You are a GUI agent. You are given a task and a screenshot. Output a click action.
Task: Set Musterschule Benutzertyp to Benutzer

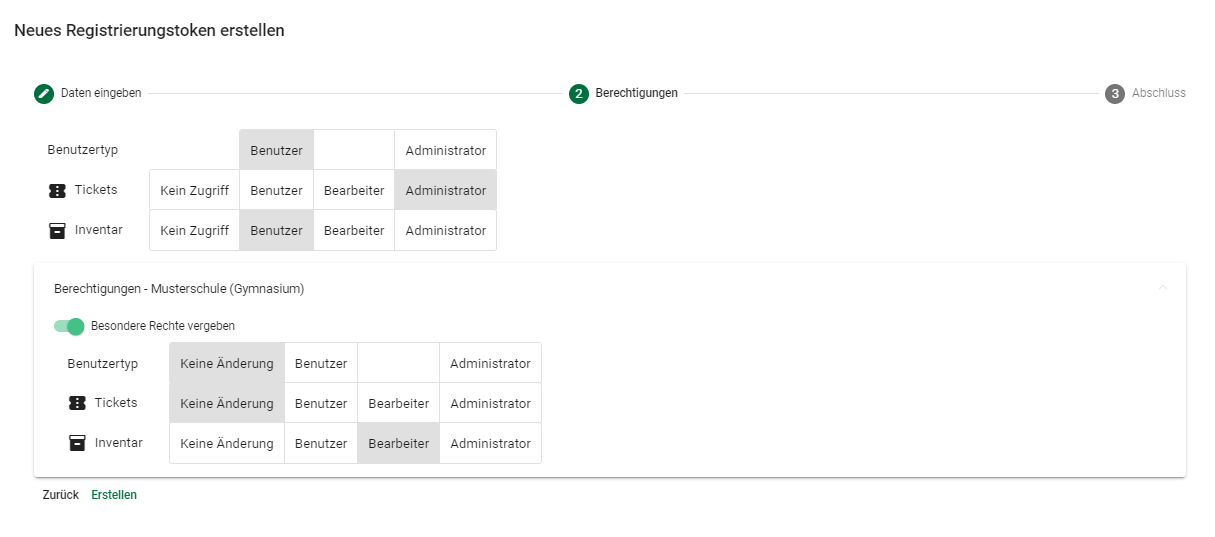(321, 363)
